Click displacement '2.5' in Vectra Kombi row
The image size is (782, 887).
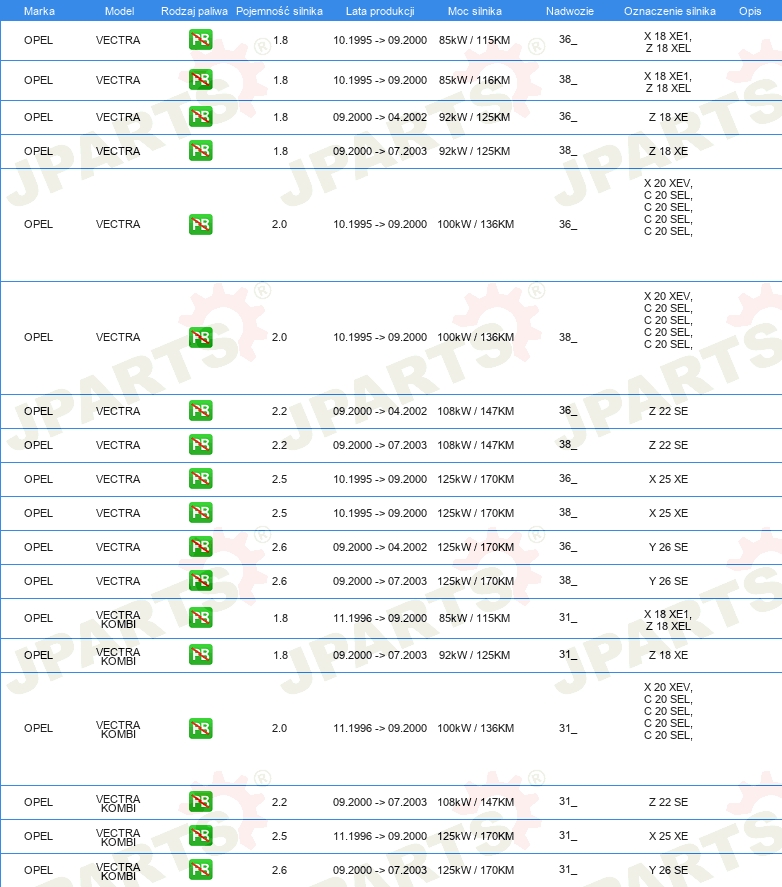pyautogui.click(x=280, y=836)
